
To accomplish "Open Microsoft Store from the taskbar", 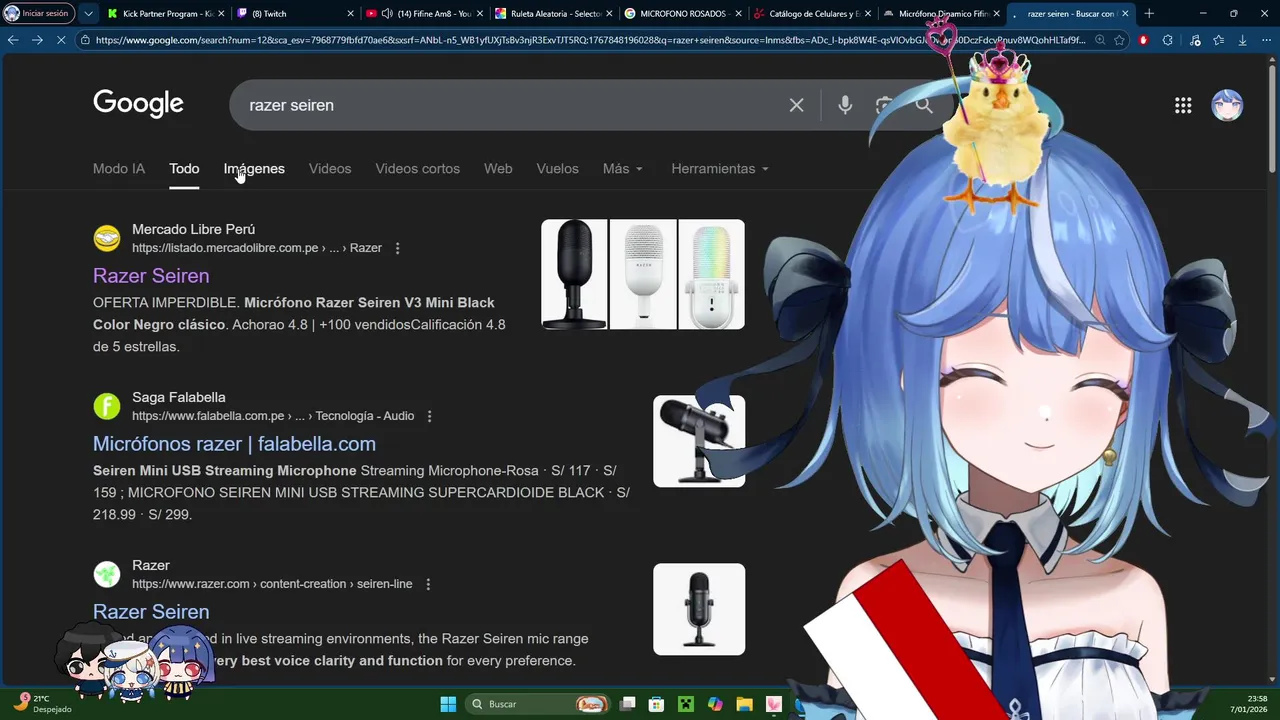I will (x=656, y=704).
